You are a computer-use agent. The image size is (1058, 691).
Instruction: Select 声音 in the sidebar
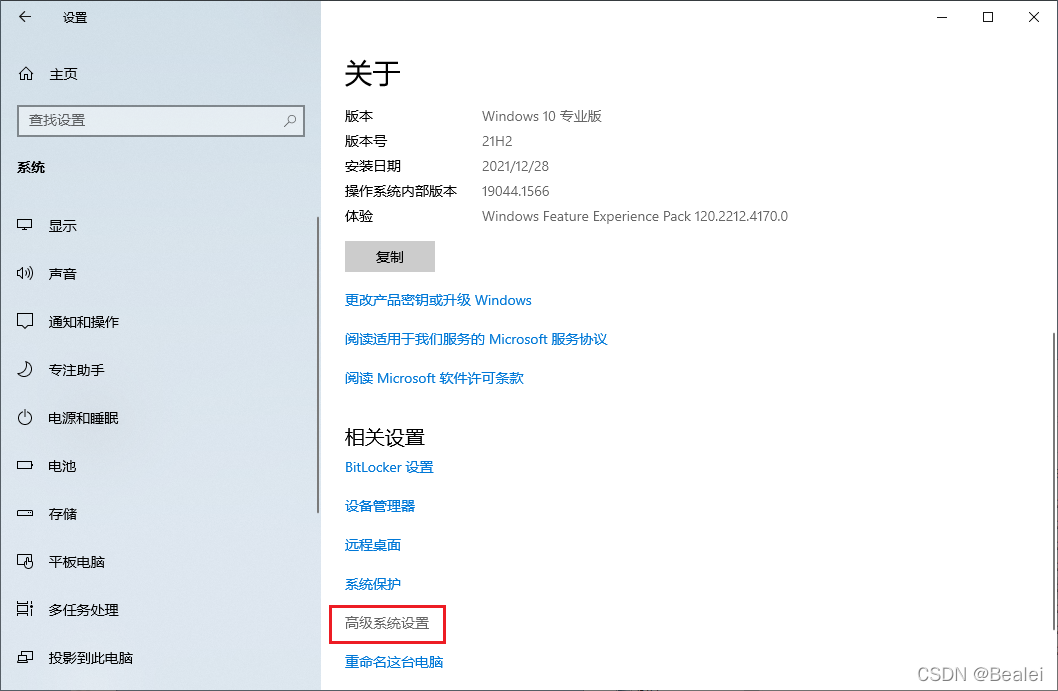pyautogui.click(x=63, y=274)
